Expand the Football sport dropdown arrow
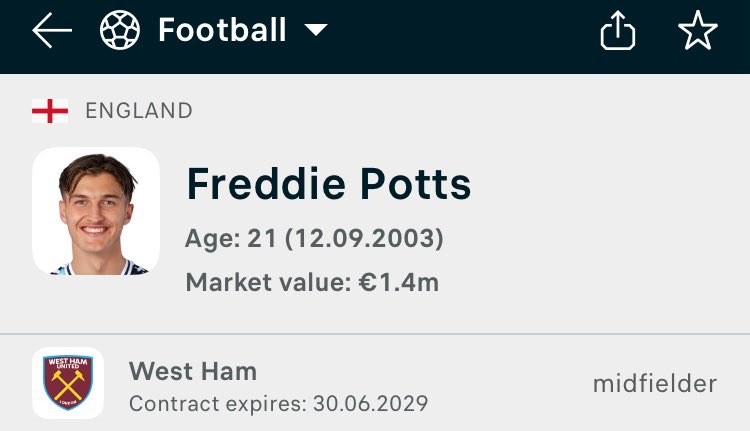The height and width of the screenshot is (431, 750). pyautogui.click(x=316, y=30)
